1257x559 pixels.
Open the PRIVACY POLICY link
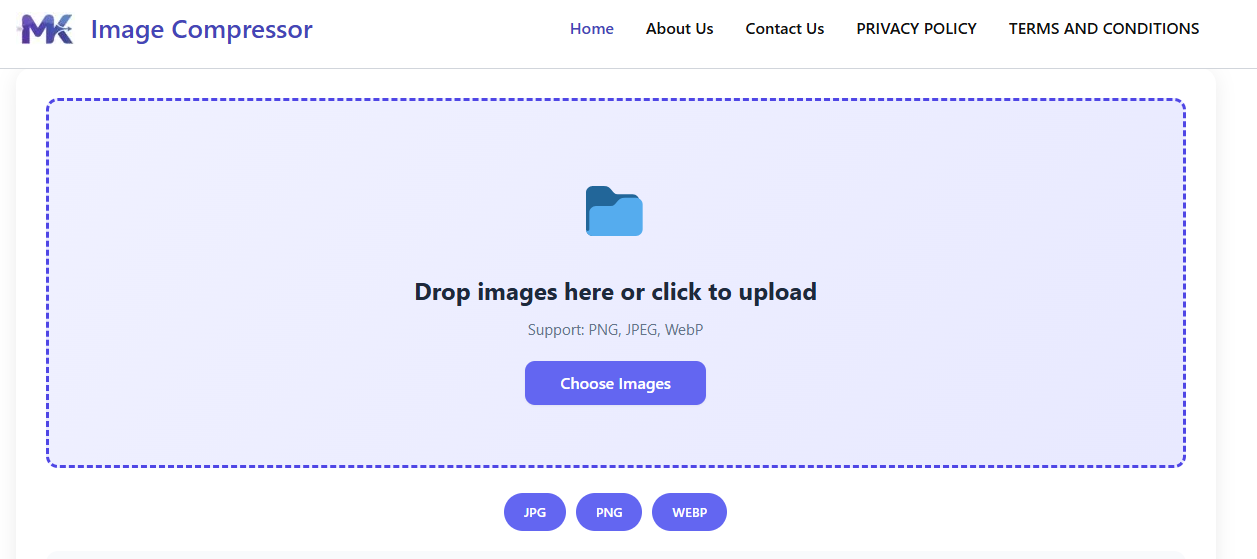coord(916,29)
